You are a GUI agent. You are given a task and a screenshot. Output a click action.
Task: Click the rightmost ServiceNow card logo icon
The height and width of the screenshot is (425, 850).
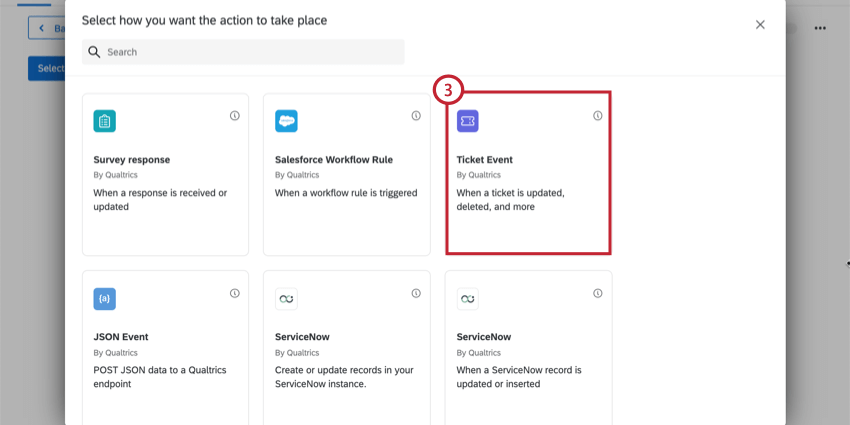(x=468, y=299)
